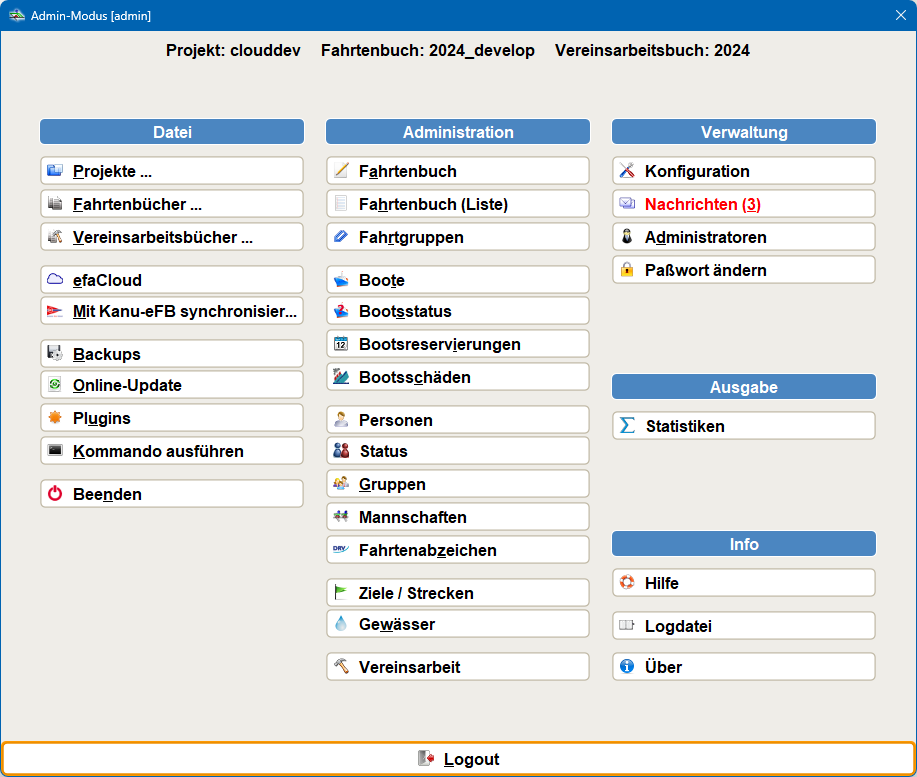Open Nachrichten (3) messages
Screen dimensions: 917x777
743,204
